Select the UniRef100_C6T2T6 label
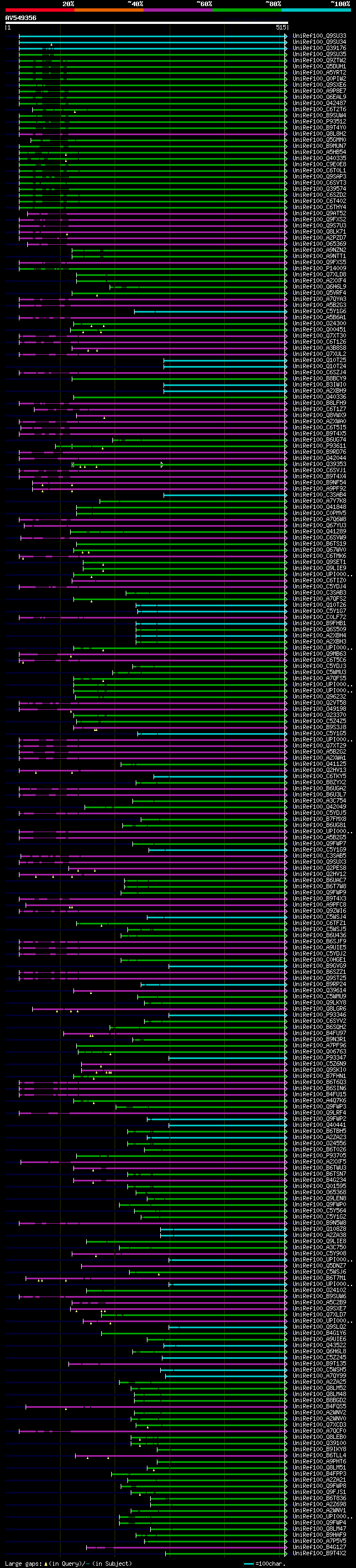Screen dimensions: 356x1568 319,109
